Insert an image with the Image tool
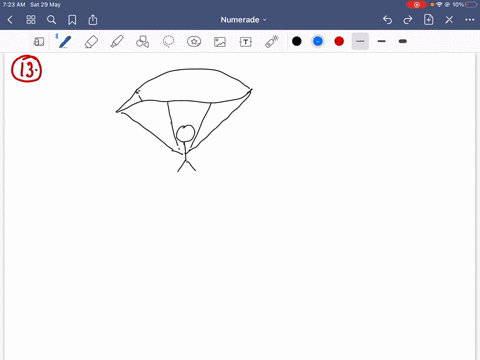The height and width of the screenshot is (360, 480). pyautogui.click(x=220, y=42)
